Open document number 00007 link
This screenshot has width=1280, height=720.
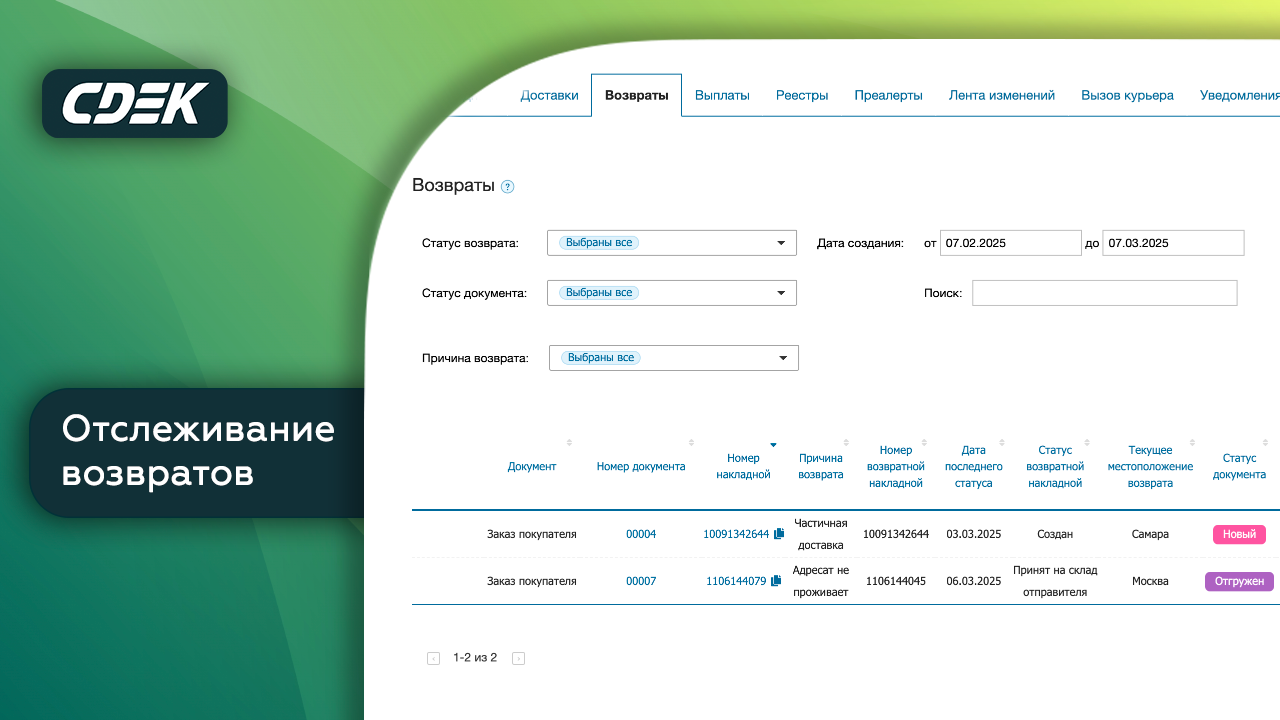click(641, 581)
